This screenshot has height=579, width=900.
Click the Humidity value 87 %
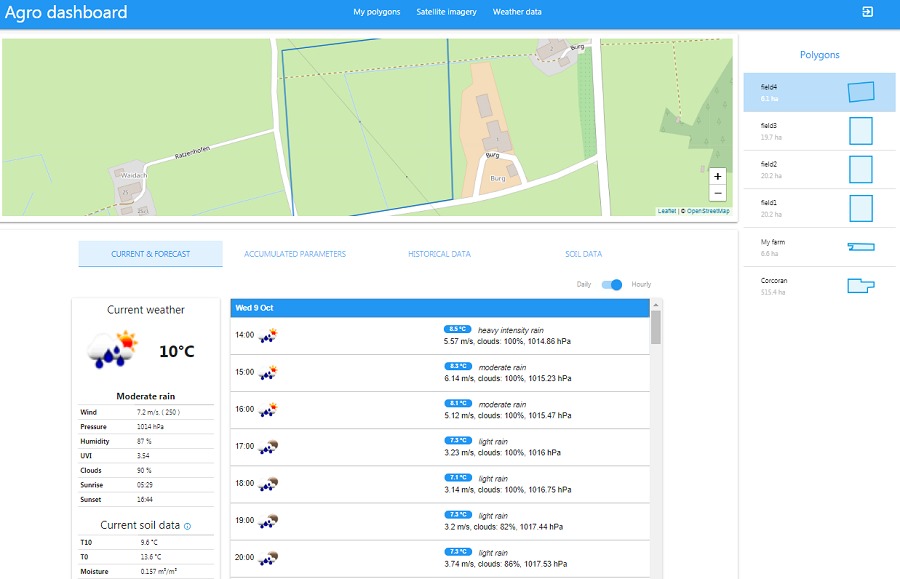[144, 441]
